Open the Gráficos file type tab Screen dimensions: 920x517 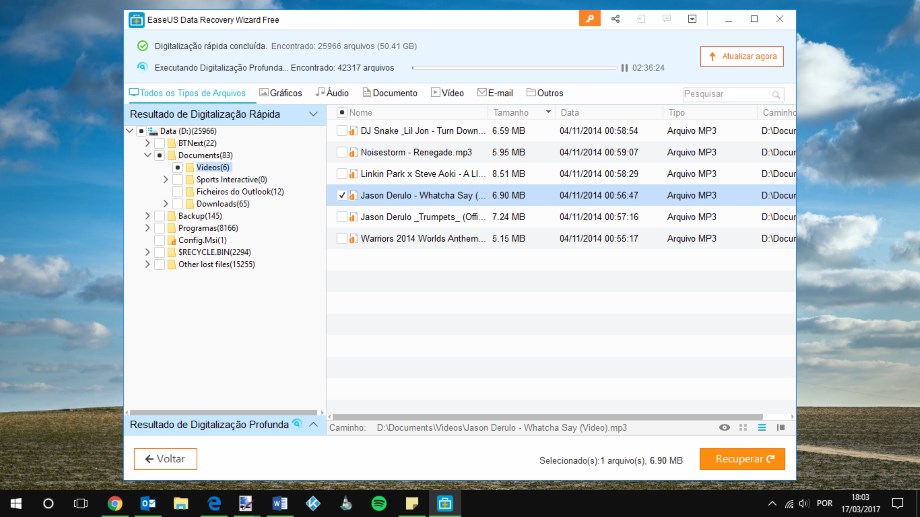pos(280,93)
